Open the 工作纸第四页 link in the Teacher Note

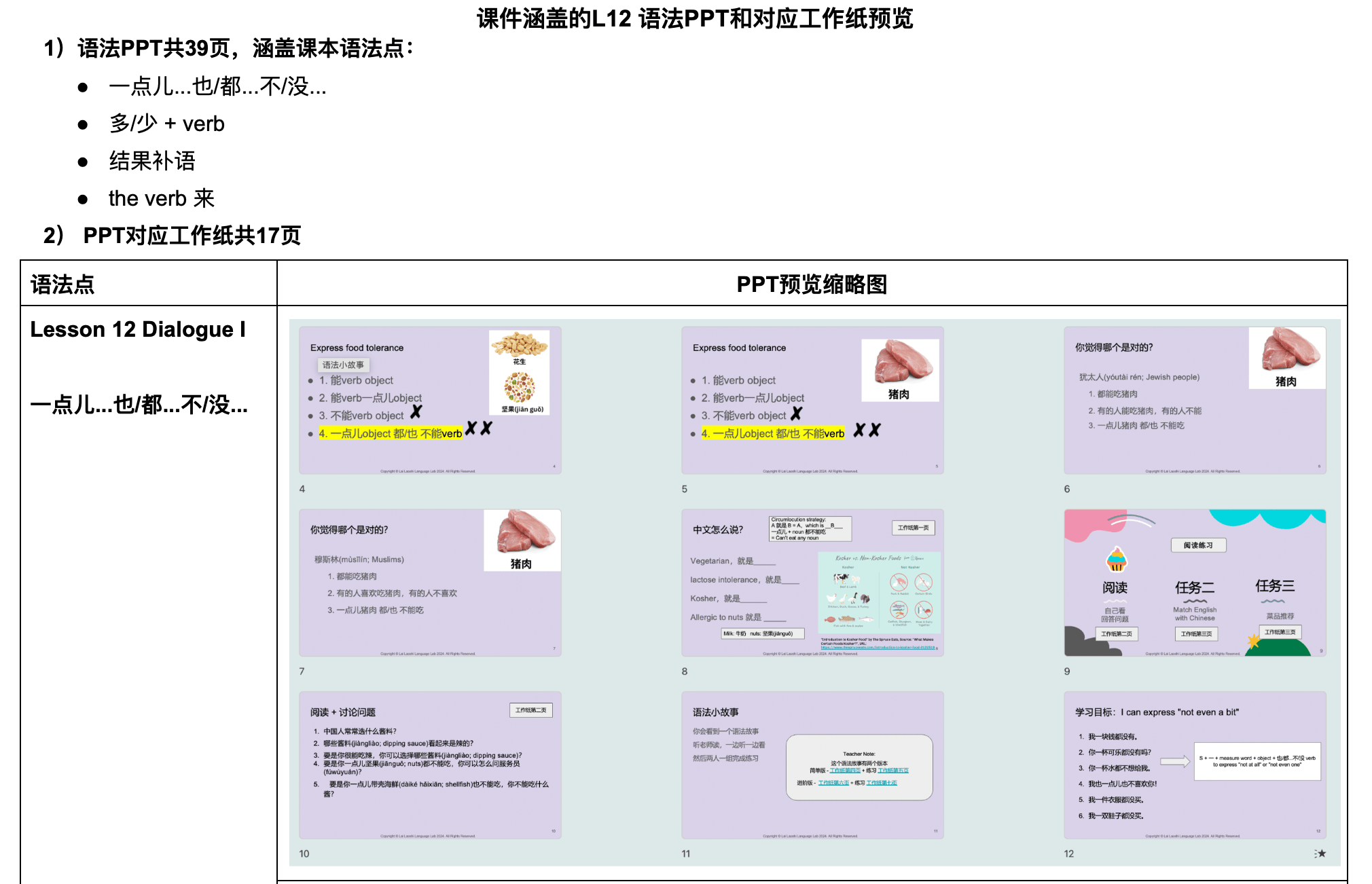[x=845, y=771]
